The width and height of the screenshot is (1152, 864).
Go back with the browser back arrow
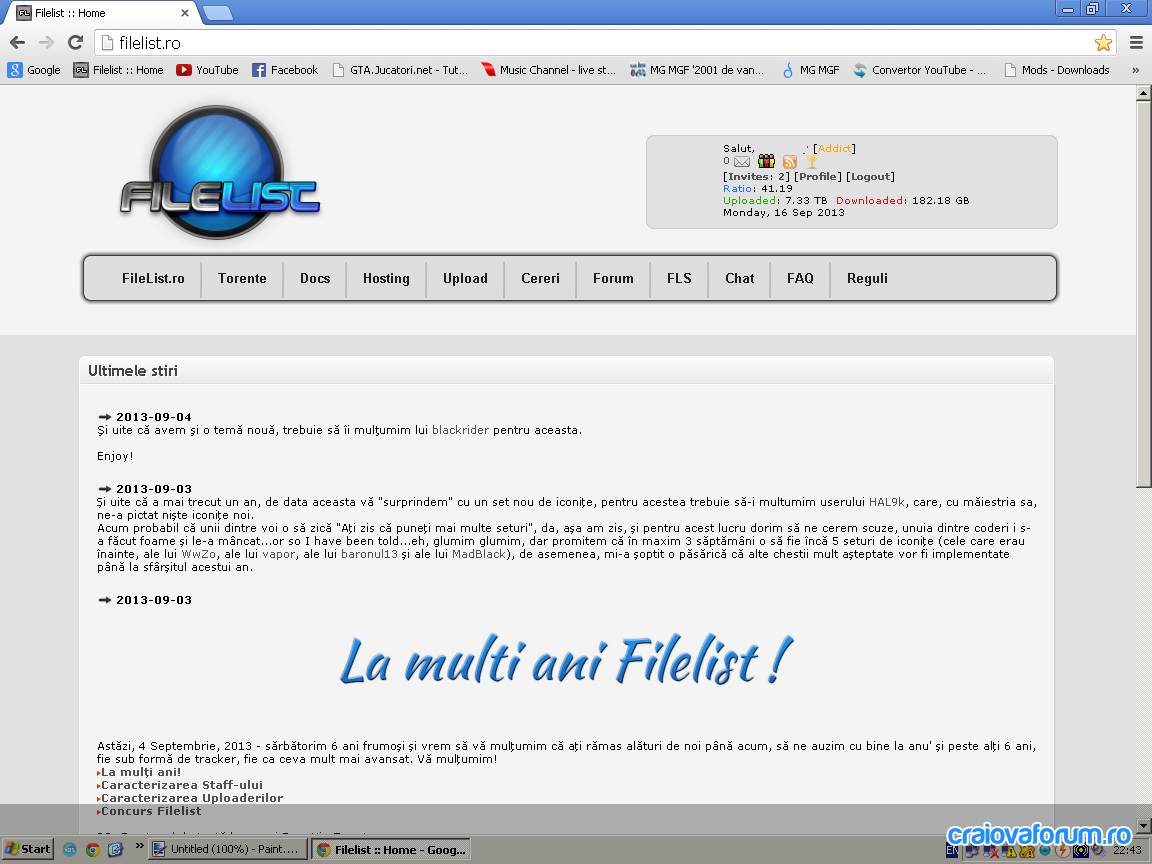click(x=17, y=43)
